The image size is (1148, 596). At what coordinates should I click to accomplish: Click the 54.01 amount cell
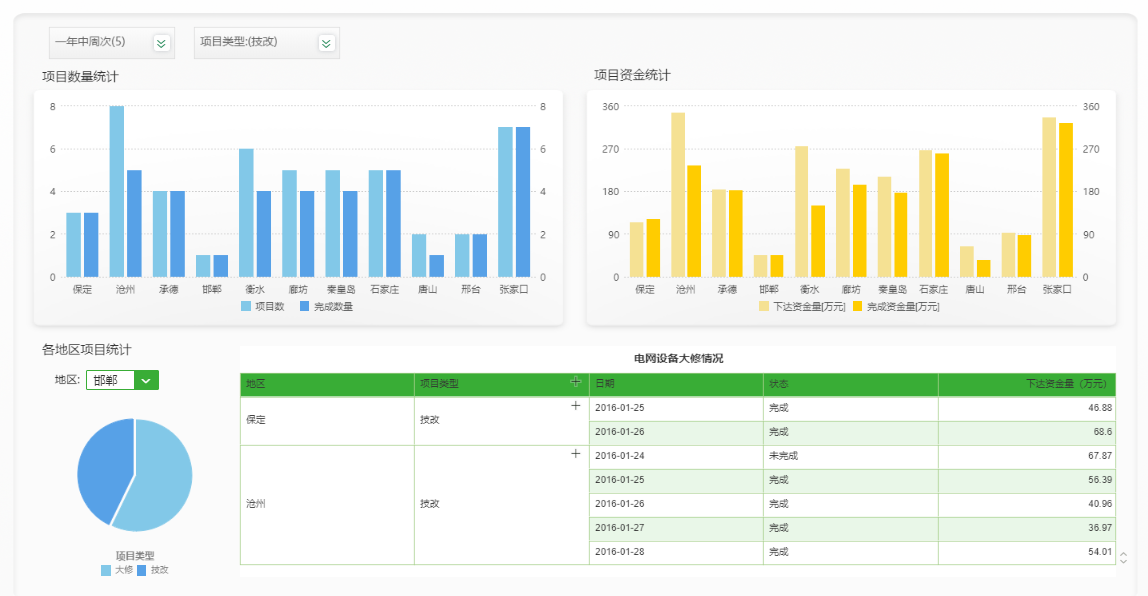point(1027,552)
